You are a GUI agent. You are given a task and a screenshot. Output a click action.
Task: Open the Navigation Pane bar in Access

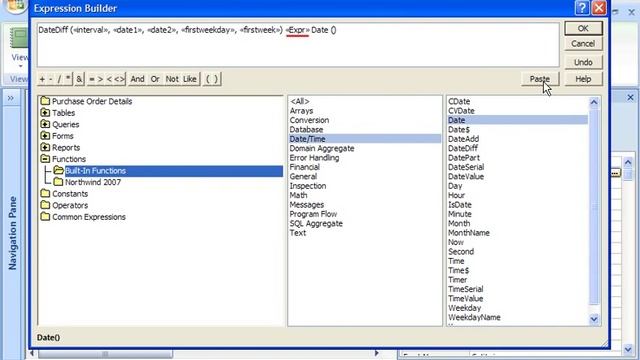tap(13, 233)
